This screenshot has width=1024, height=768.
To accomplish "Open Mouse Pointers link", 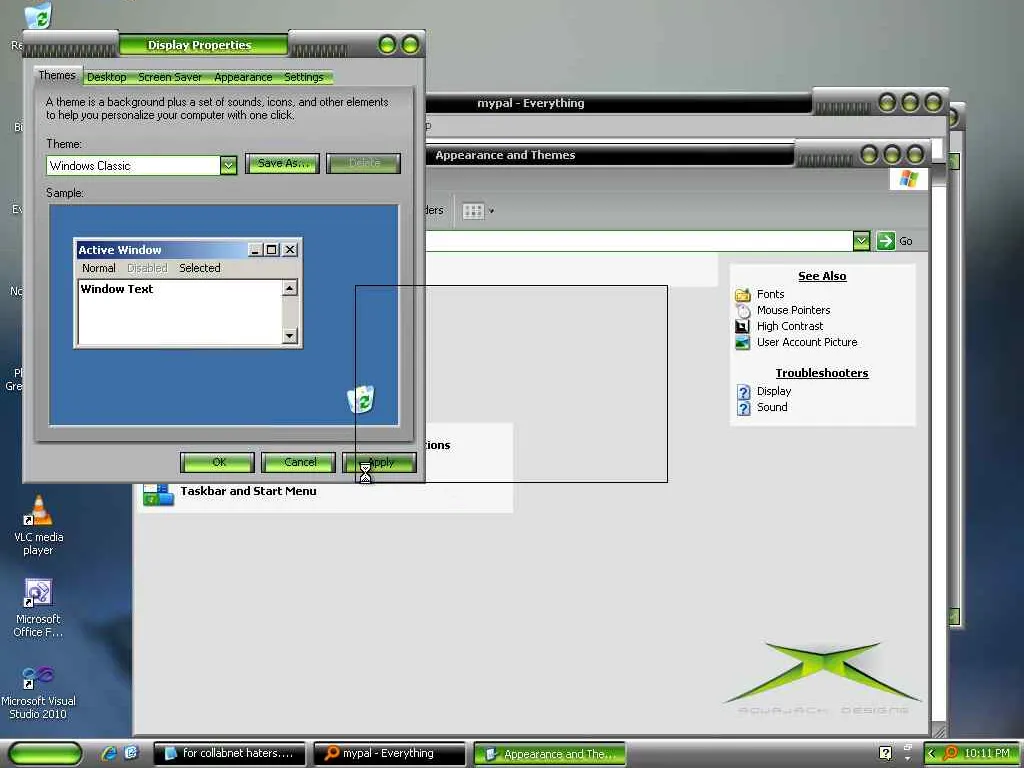I will click(793, 310).
